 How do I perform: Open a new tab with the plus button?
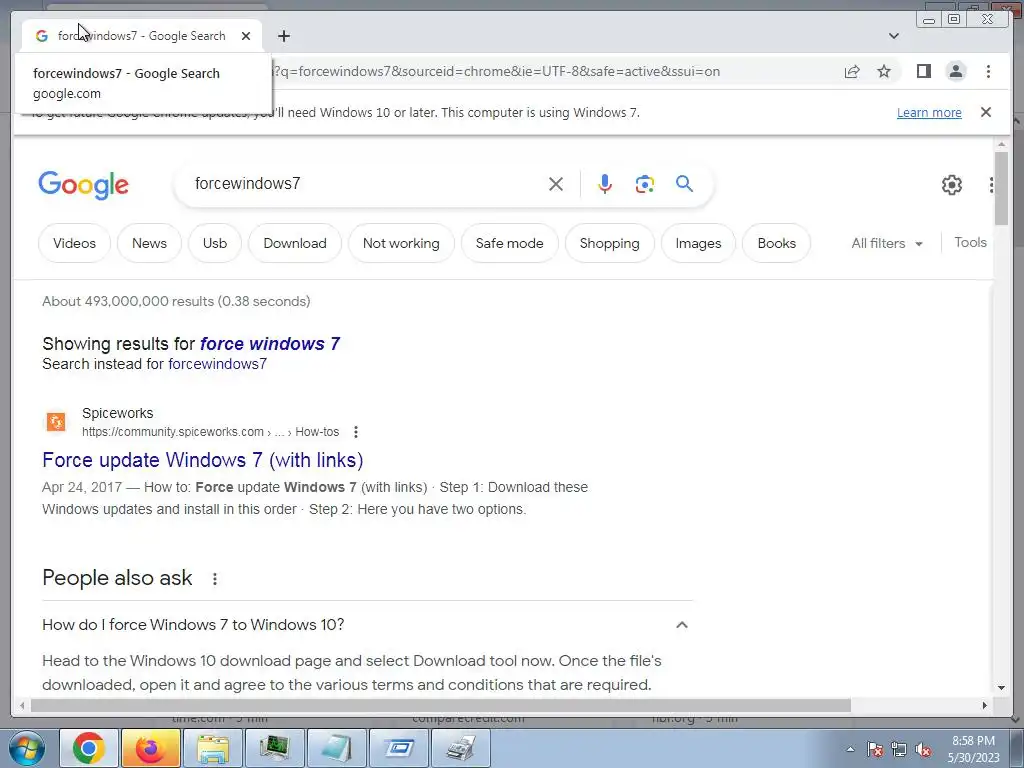[283, 36]
